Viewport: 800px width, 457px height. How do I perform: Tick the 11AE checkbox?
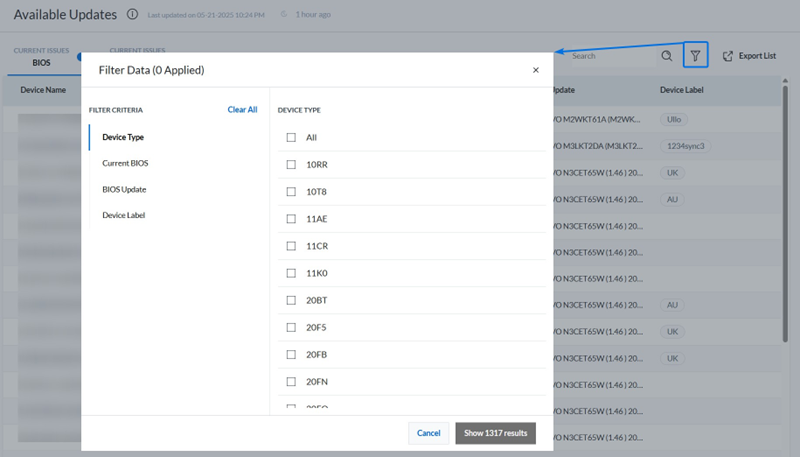point(291,218)
